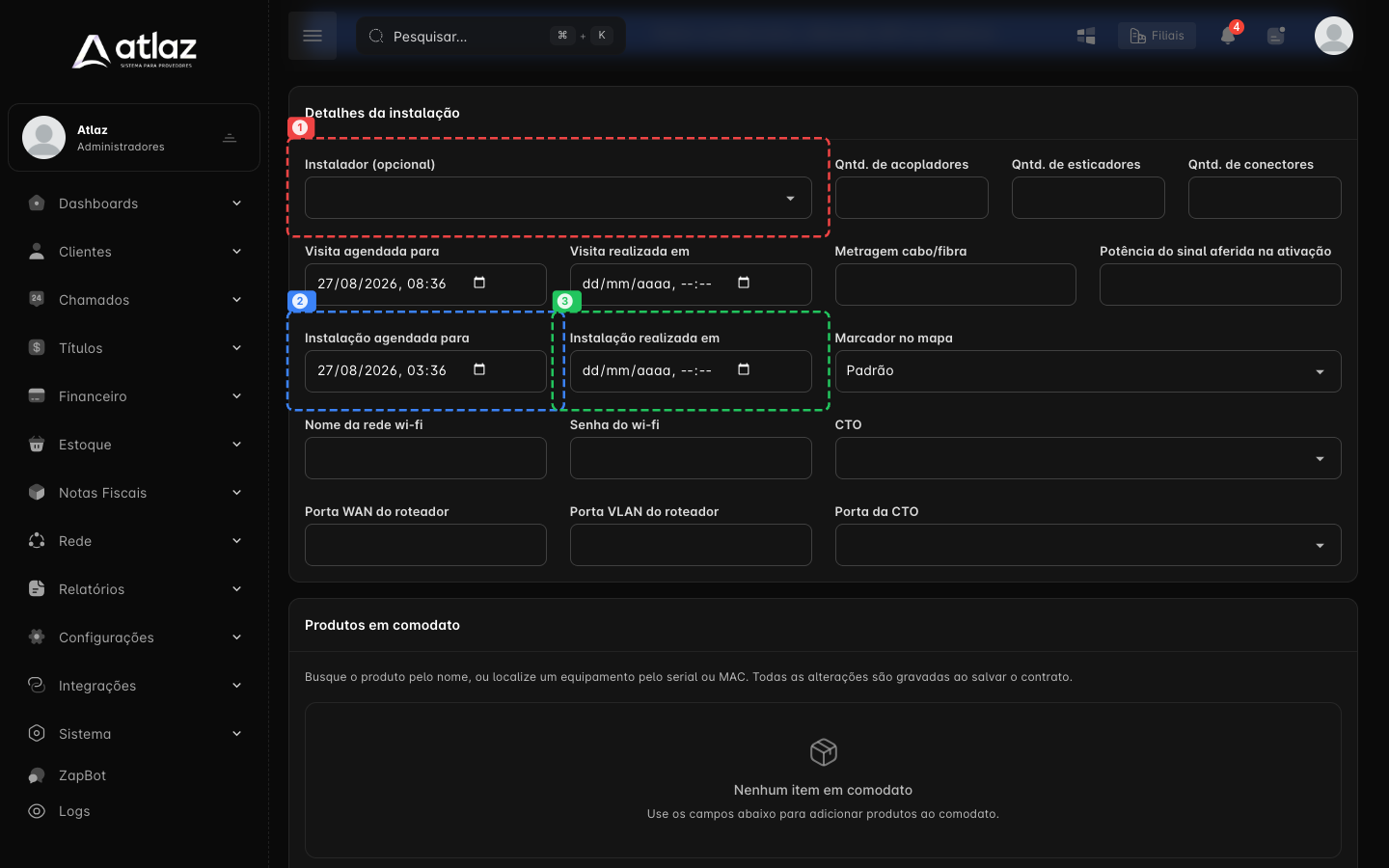Expand the Títulos menu
Image resolution: width=1389 pixels, height=868 pixels.
(134, 348)
